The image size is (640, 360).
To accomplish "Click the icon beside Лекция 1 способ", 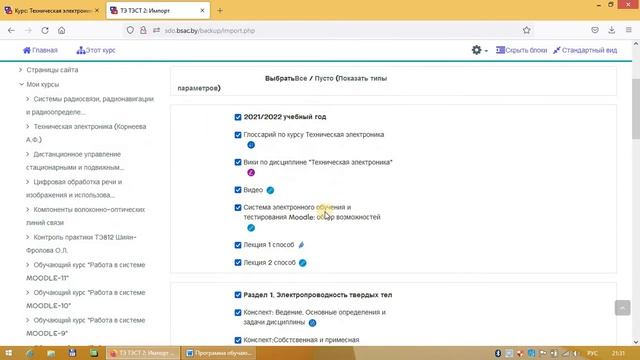I will (x=301, y=245).
